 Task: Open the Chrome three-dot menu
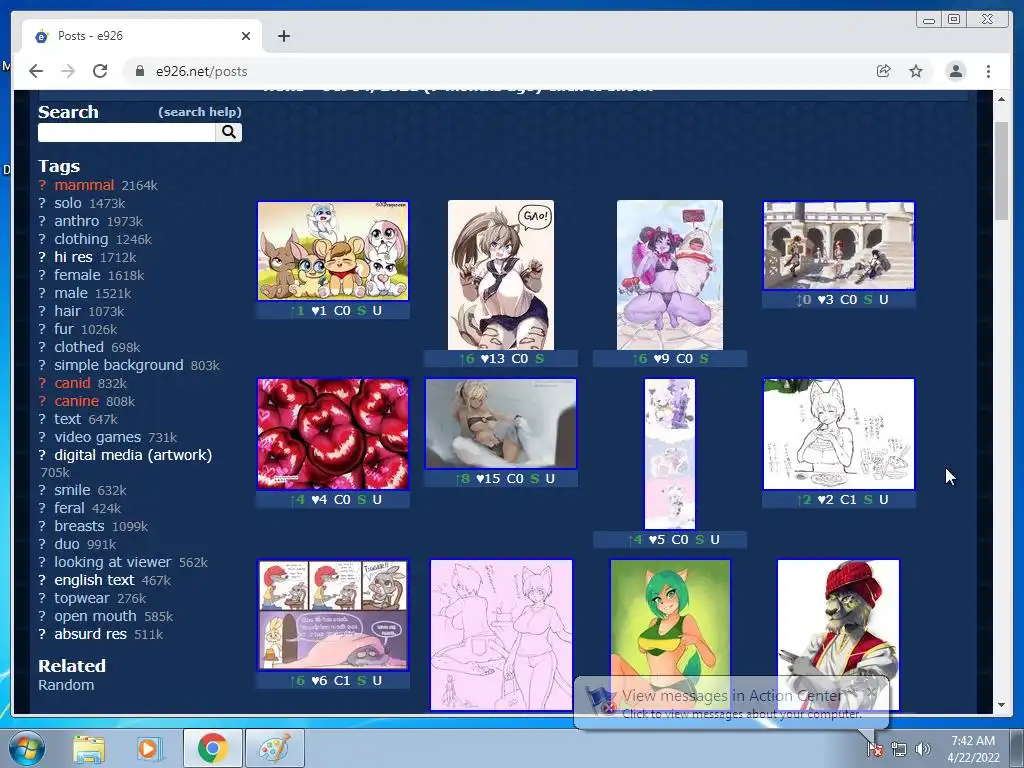pyautogui.click(x=988, y=71)
